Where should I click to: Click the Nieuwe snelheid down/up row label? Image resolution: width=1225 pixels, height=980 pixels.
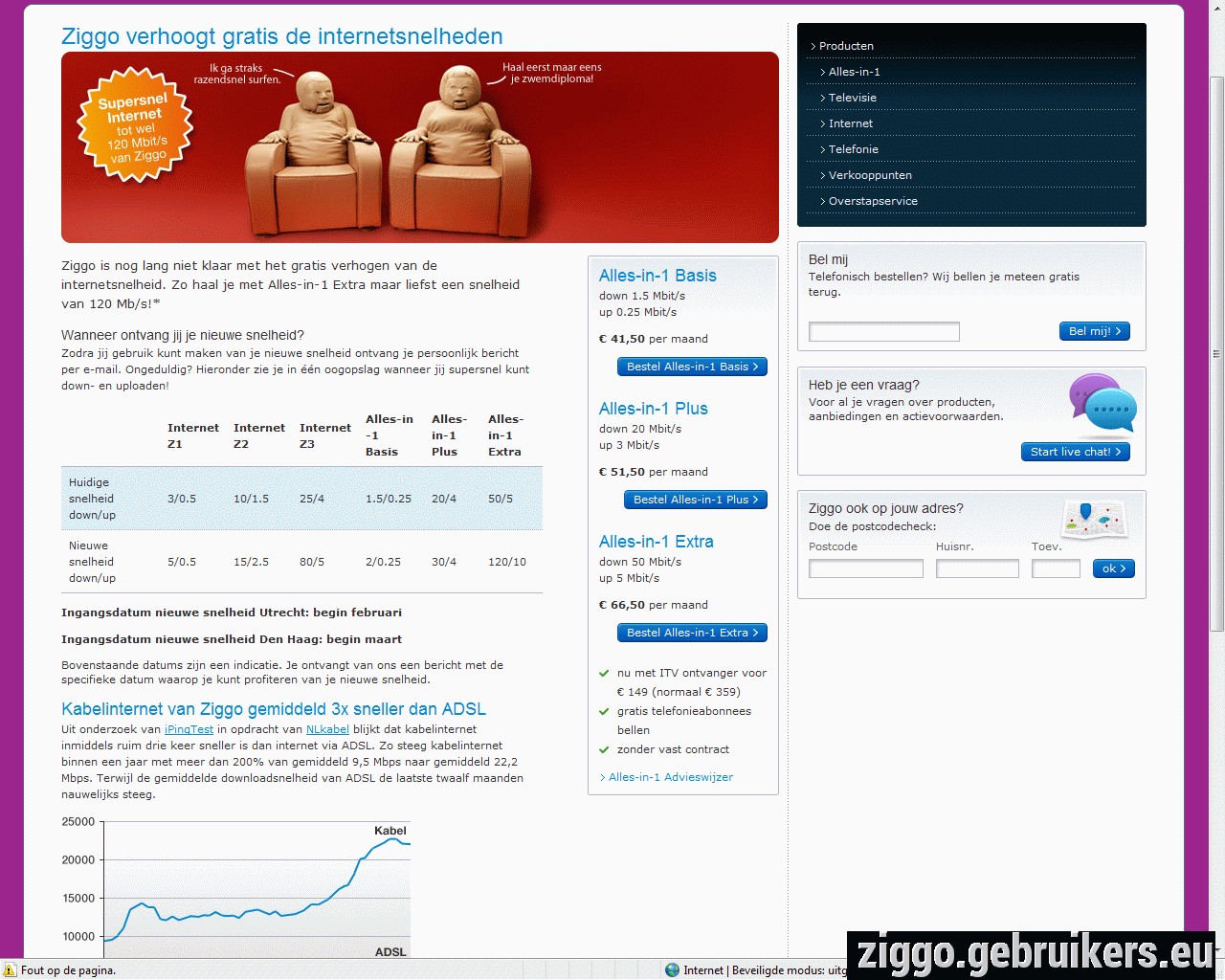pyautogui.click(x=92, y=562)
